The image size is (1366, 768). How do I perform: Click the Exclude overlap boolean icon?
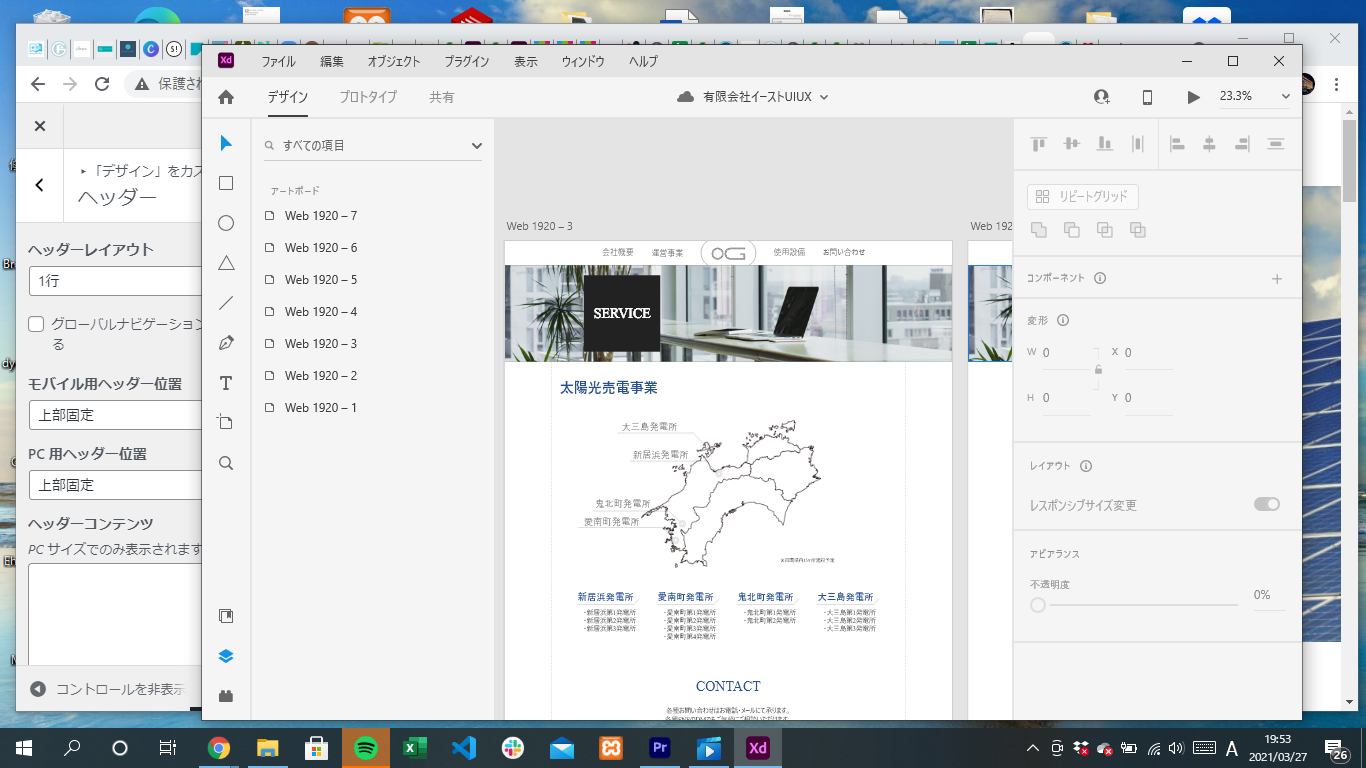point(1138,230)
